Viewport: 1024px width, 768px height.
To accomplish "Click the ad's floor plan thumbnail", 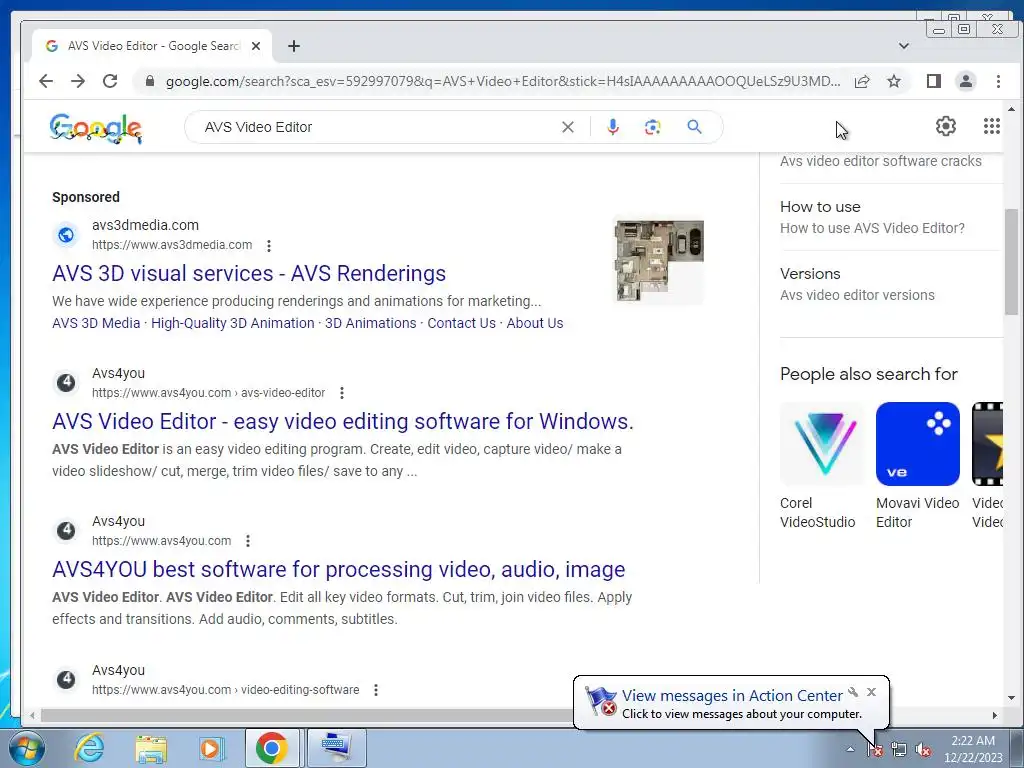I will 659,261.
